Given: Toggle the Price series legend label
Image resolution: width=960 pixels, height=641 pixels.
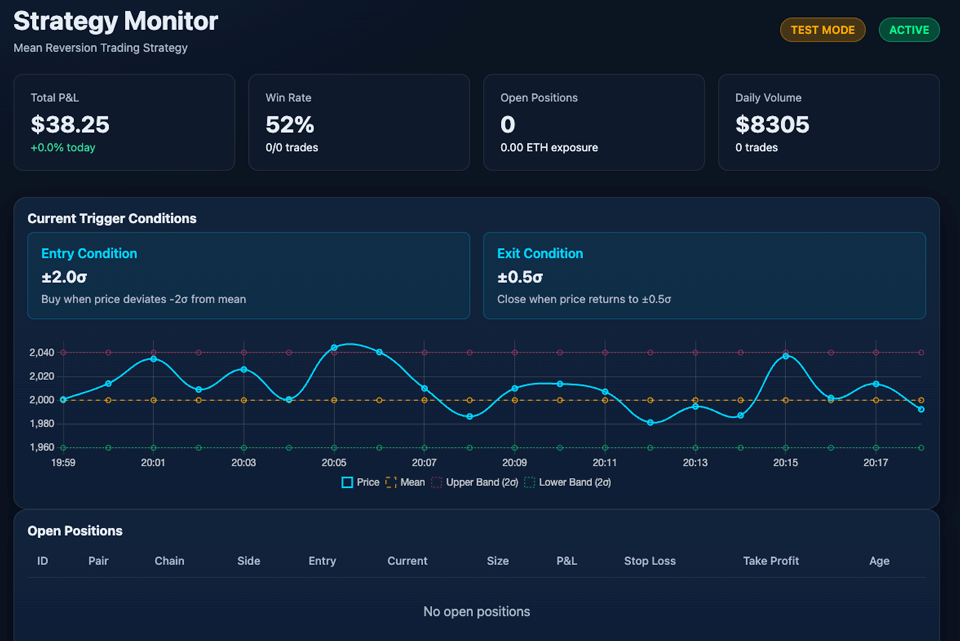Looking at the screenshot, I should coord(368,482).
